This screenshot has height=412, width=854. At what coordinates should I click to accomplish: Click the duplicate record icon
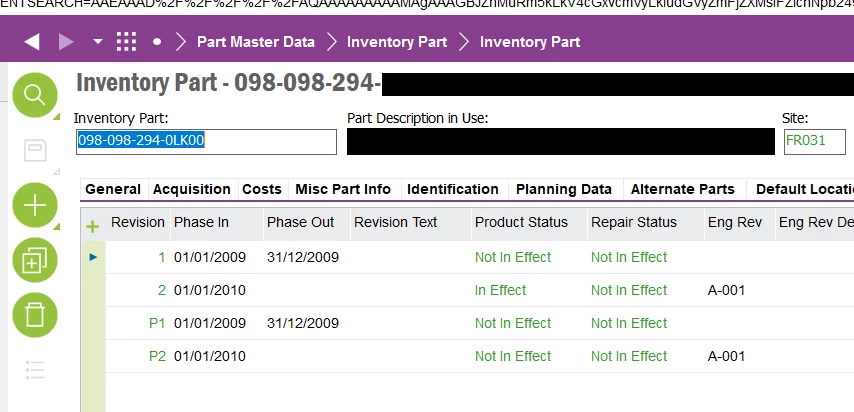35,261
